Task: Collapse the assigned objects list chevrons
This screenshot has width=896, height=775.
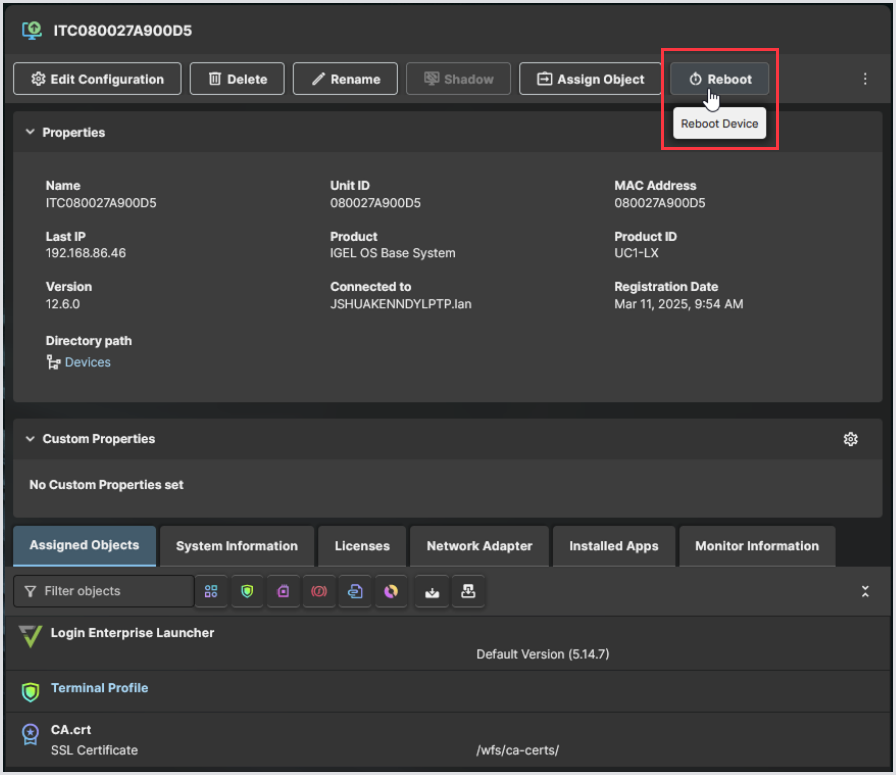Action: click(x=865, y=592)
